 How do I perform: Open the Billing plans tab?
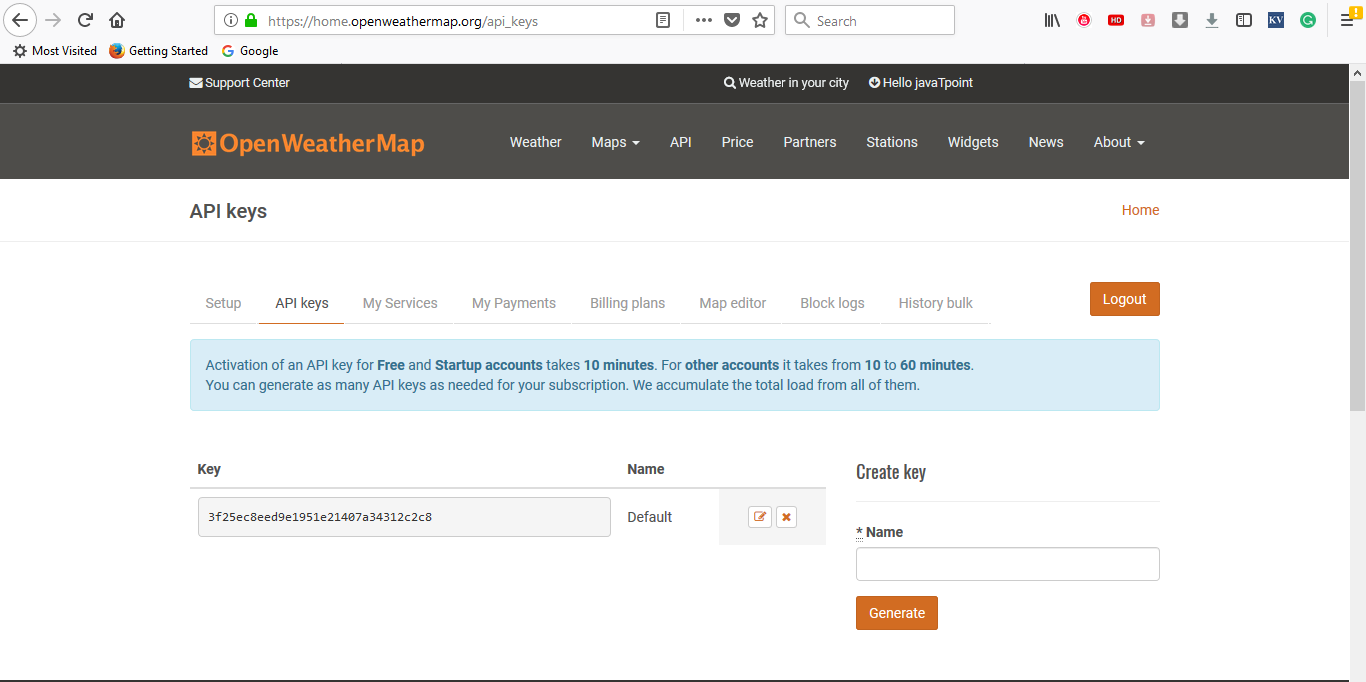(627, 303)
